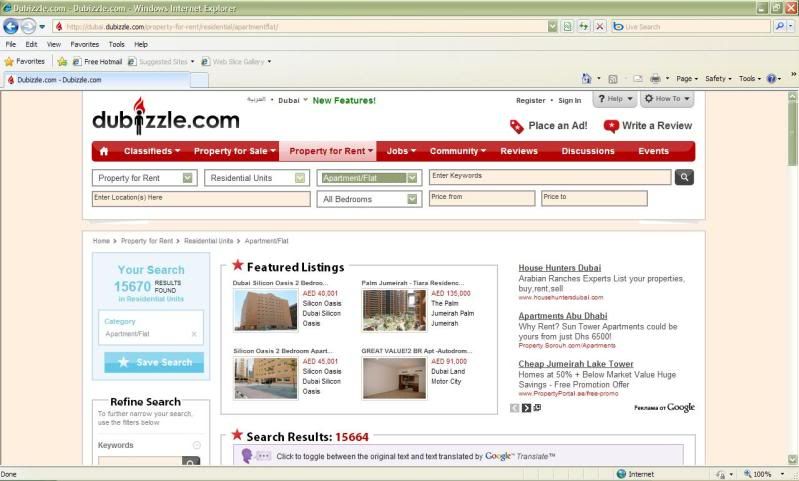
Task: Click the browser Home icon in command bar
Action: [587, 78]
